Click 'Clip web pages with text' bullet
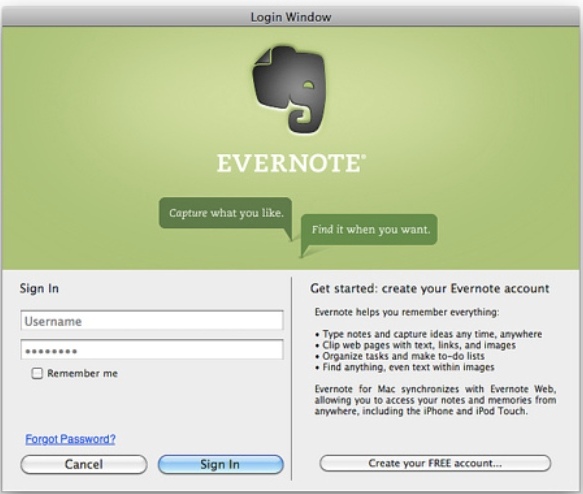The width and height of the screenshot is (583, 494). pyautogui.click(x=415, y=345)
